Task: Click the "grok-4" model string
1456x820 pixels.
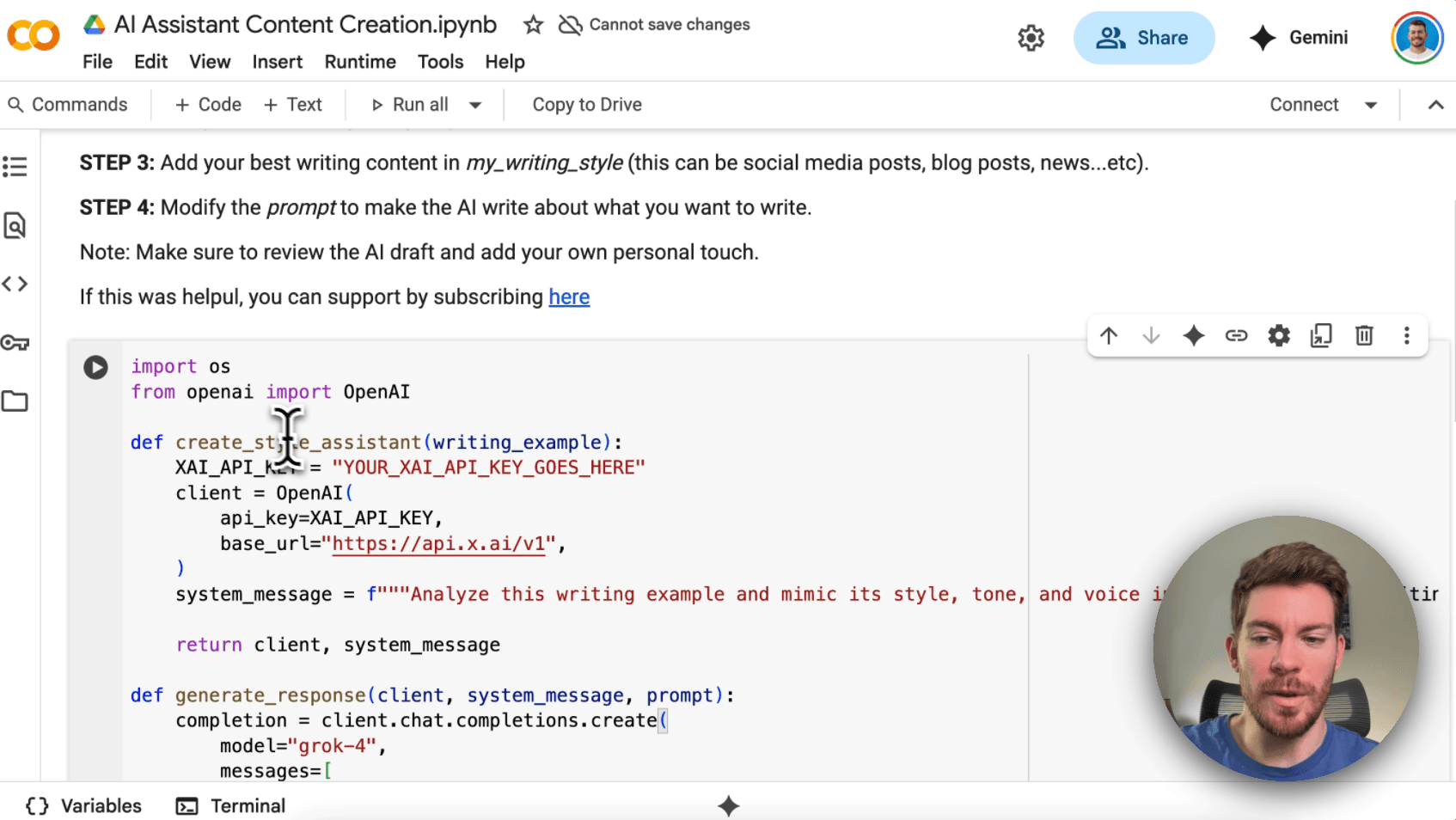Action: [x=332, y=746]
